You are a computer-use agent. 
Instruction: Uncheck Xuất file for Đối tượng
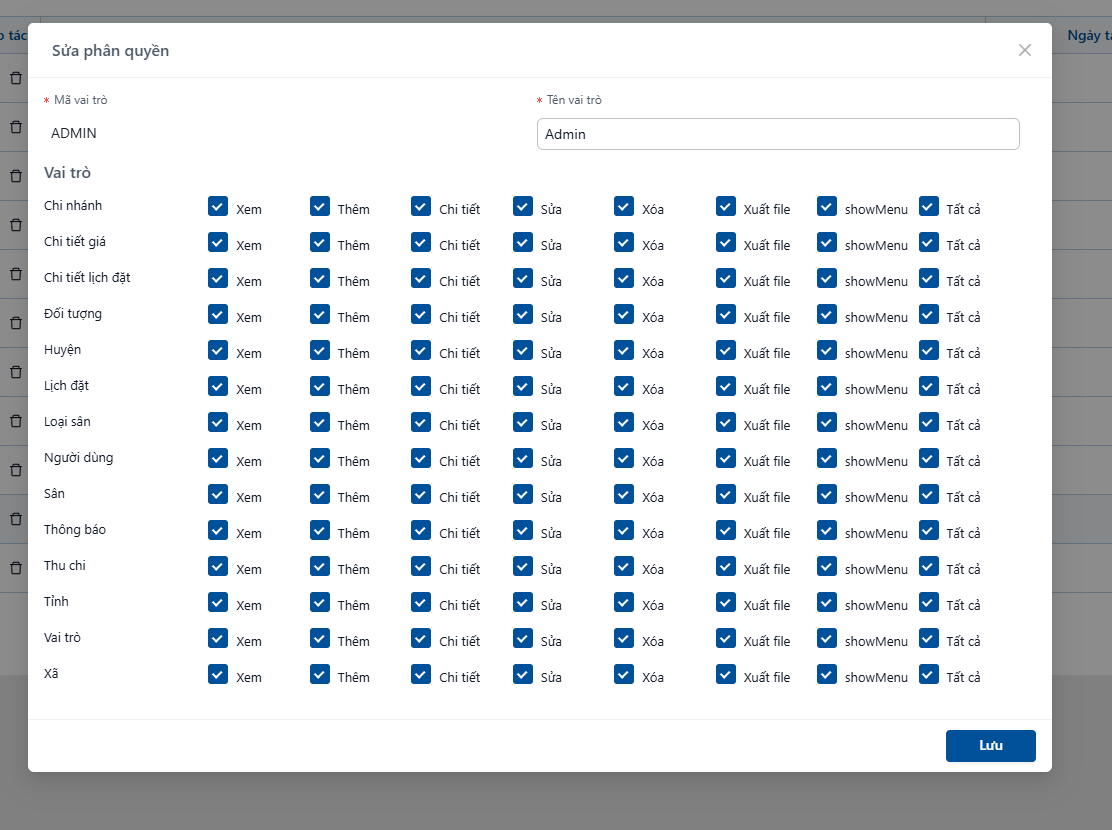pyautogui.click(x=725, y=314)
